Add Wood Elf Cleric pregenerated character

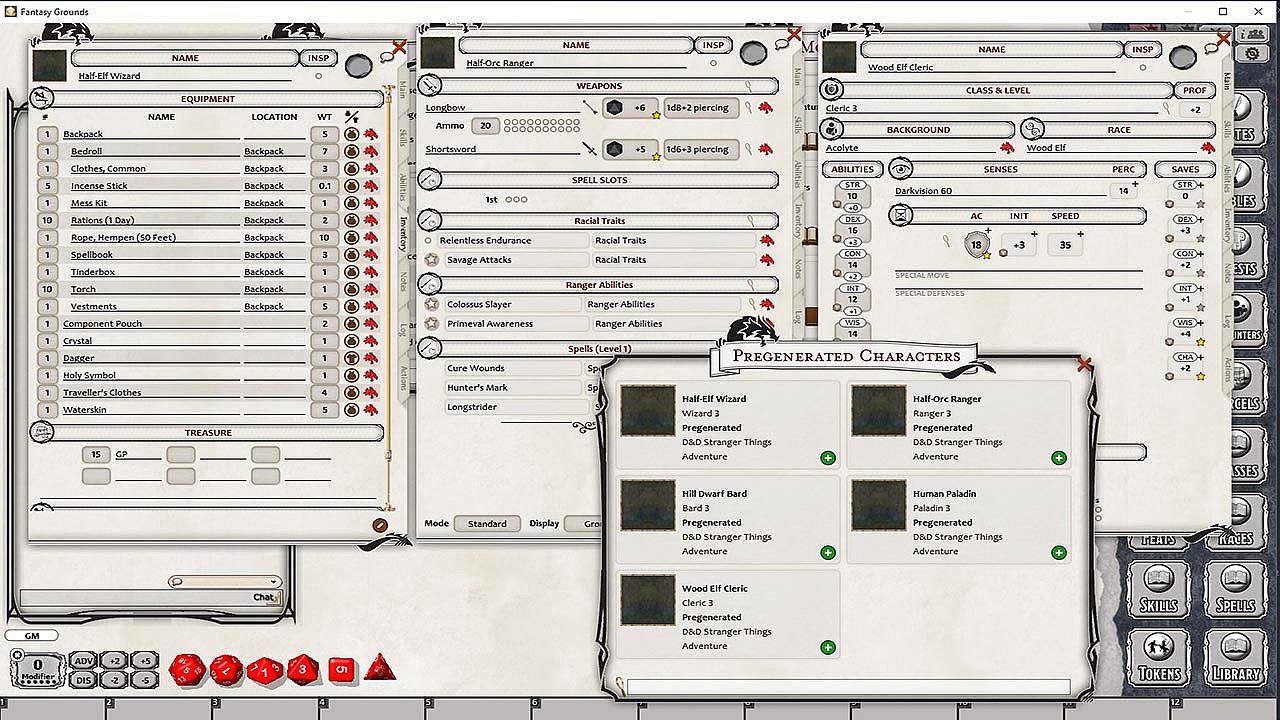coord(828,648)
